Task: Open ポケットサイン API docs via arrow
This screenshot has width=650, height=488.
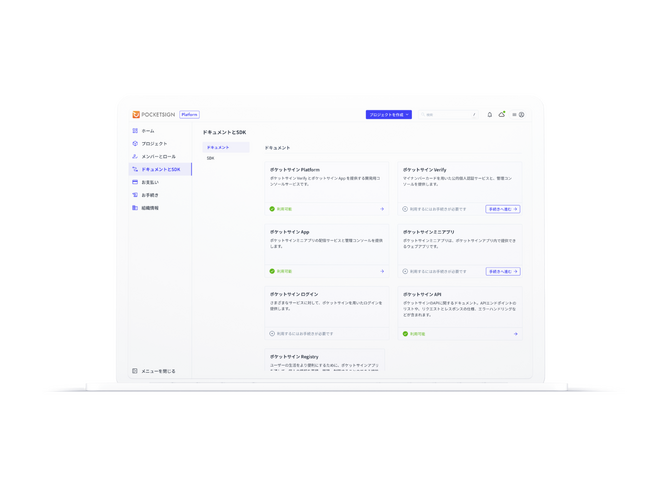Action: [515, 334]
